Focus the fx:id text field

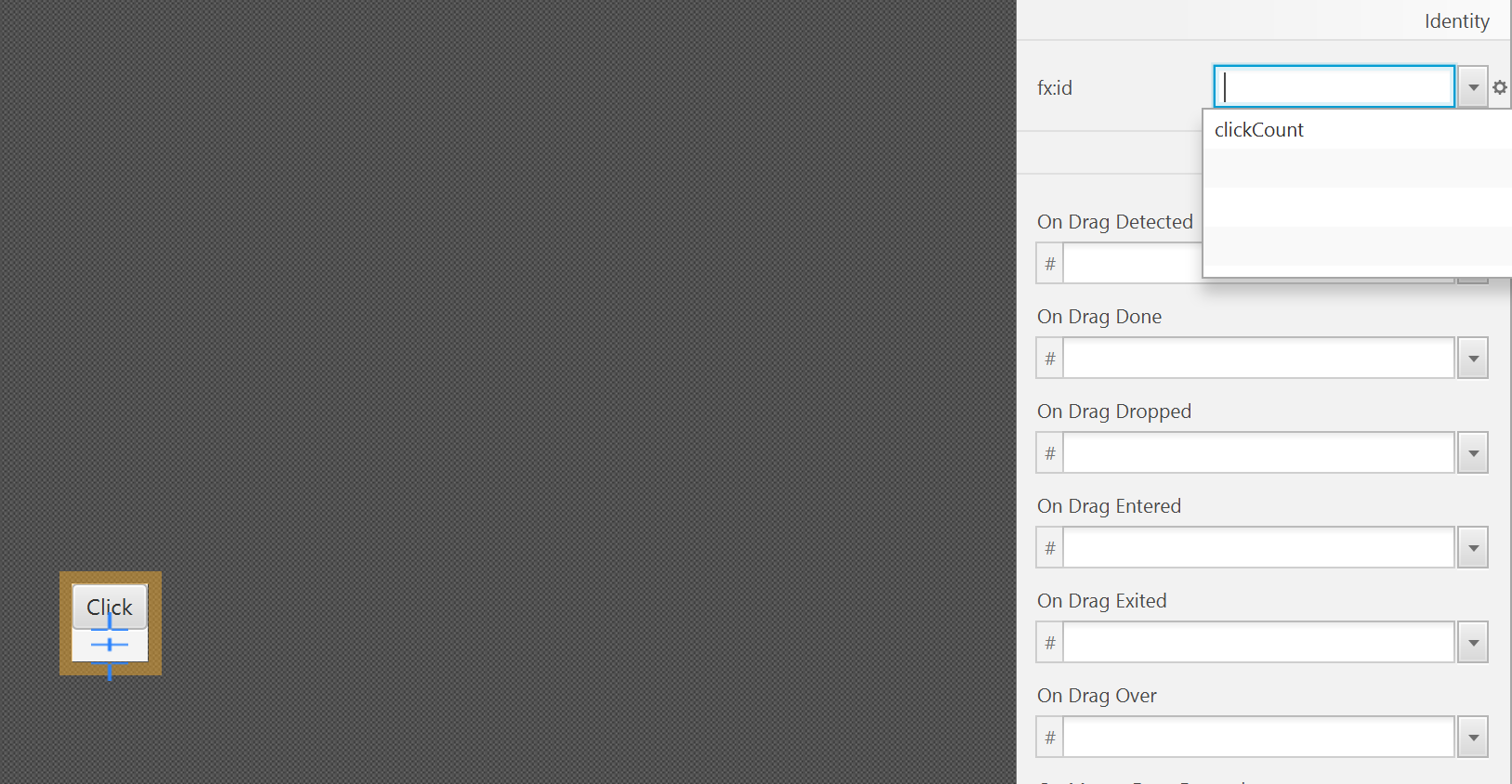pos(1334,87)
